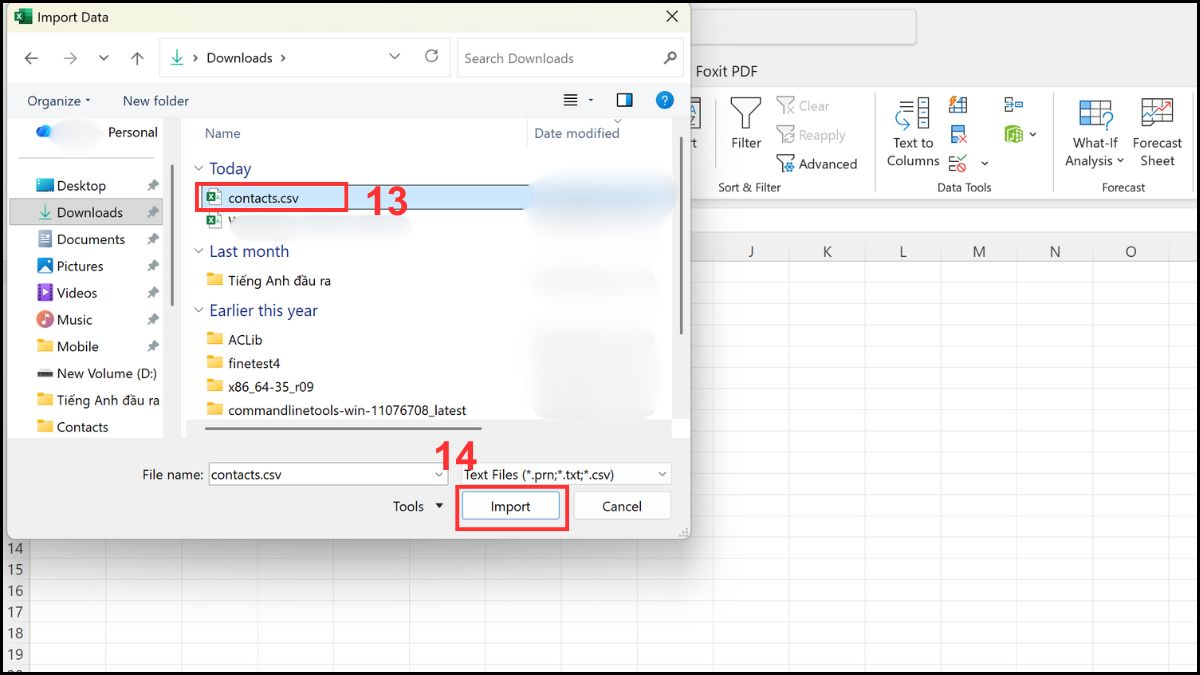Click the Consolidate icon in Data Tools

pos(1012,104)
